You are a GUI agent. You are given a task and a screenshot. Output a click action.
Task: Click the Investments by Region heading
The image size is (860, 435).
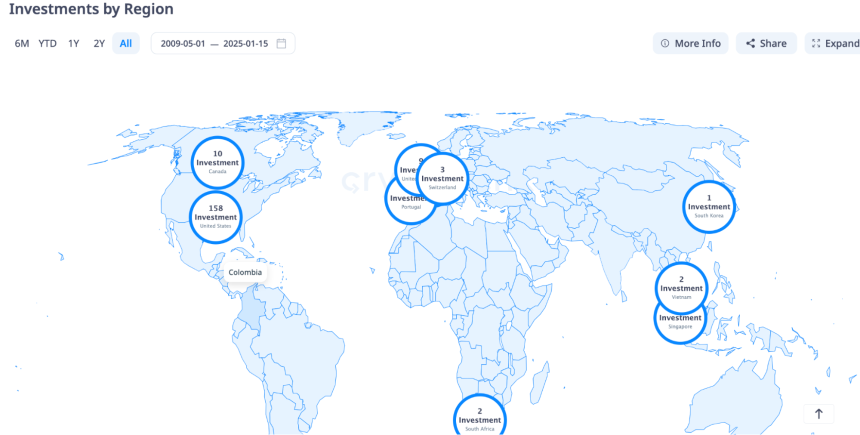click(91, 9)
